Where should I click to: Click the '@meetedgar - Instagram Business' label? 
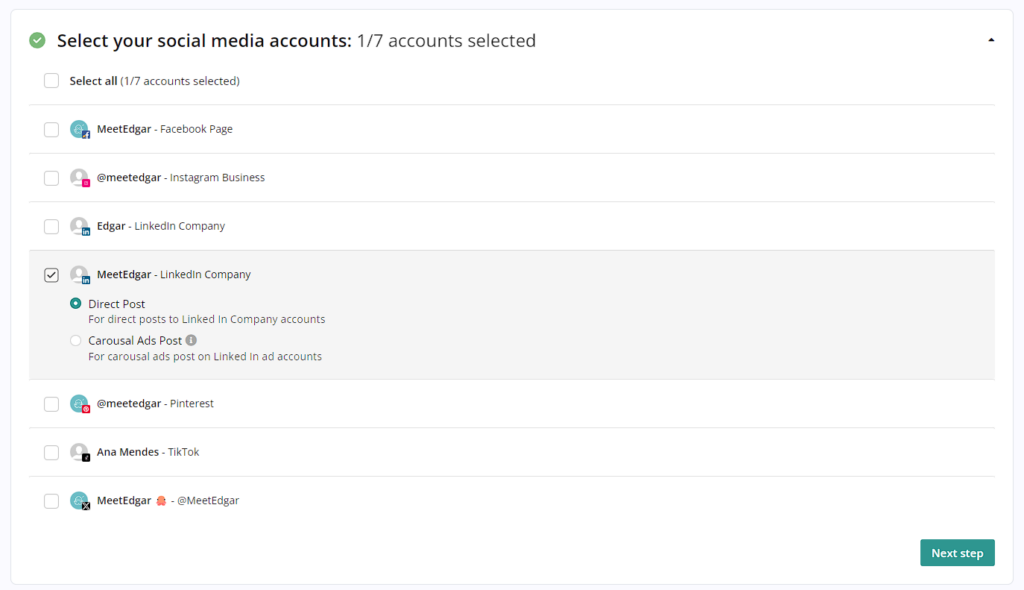click(181, 178)
